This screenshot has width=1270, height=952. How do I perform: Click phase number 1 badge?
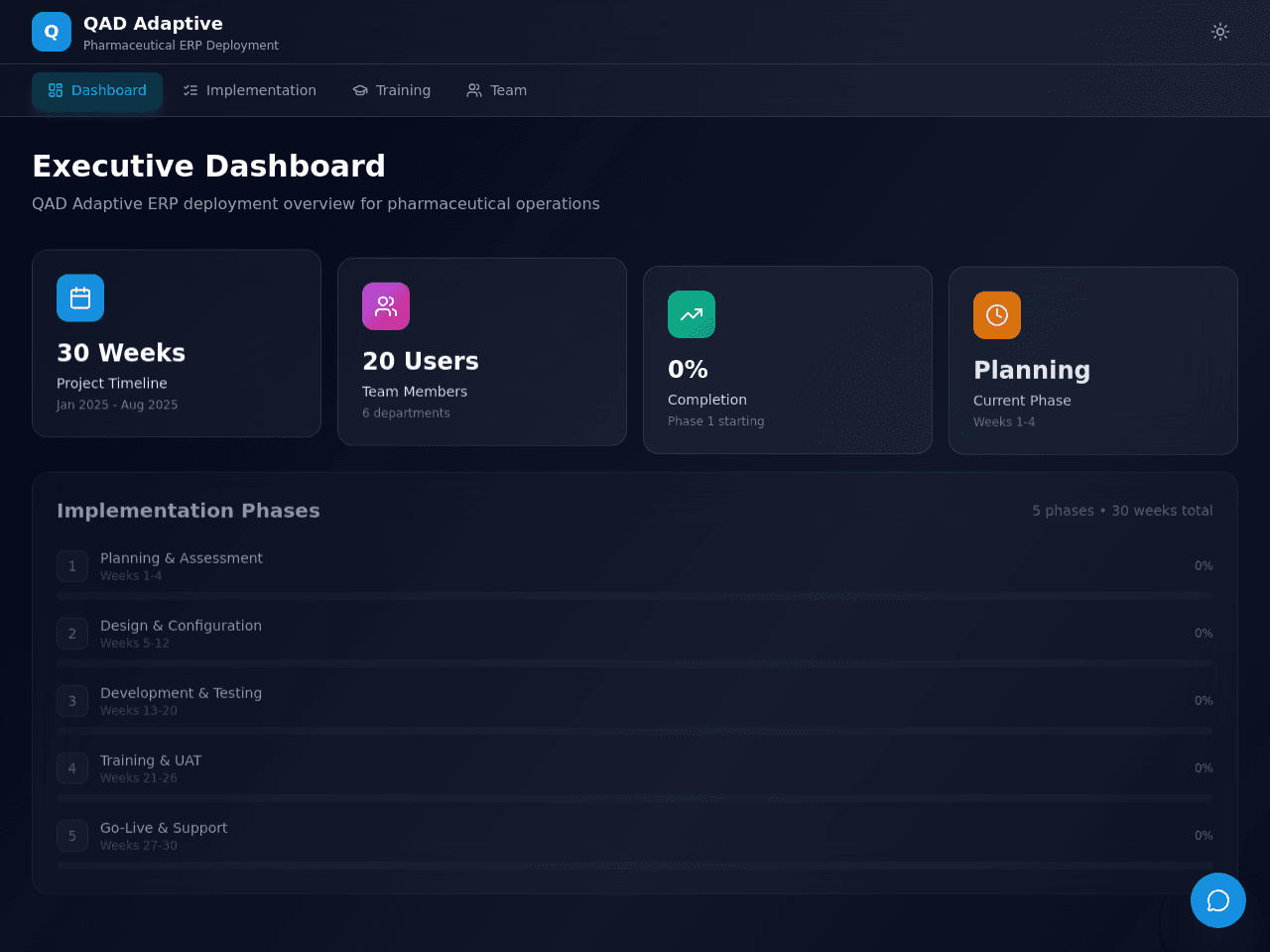tap(72, 566)
